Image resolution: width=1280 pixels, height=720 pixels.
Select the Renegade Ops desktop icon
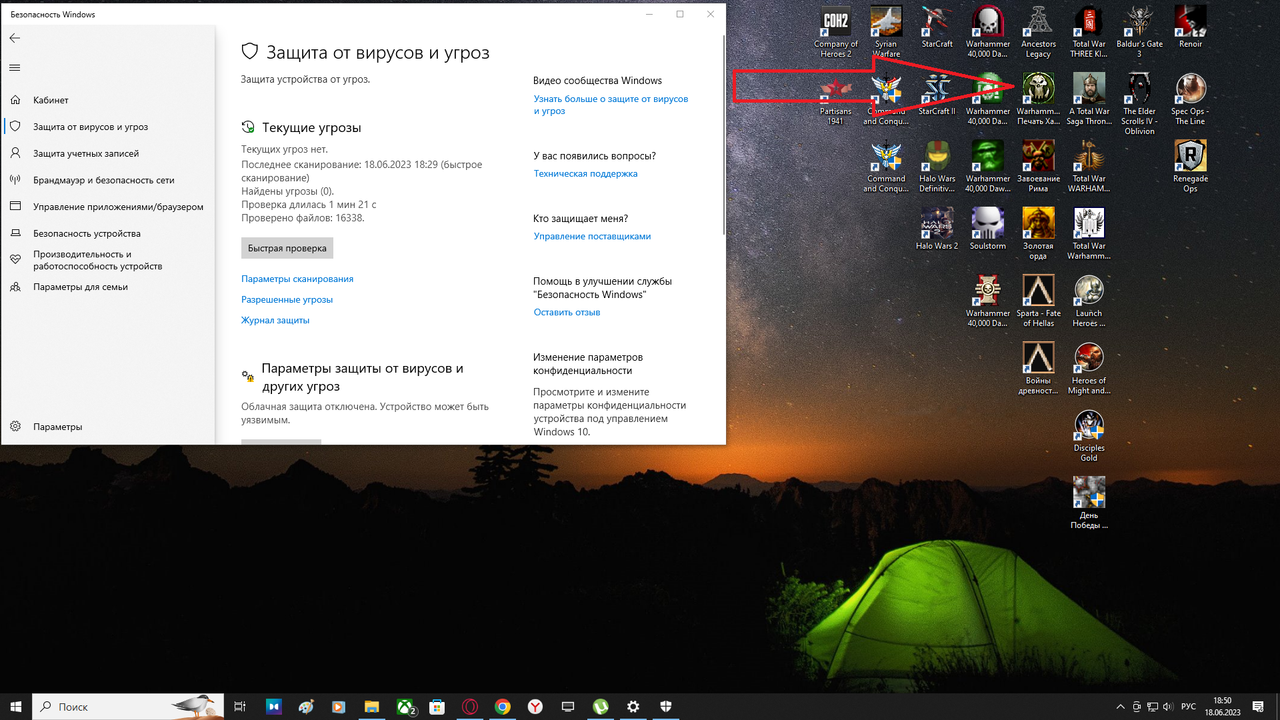click(x=1190, y=166)
